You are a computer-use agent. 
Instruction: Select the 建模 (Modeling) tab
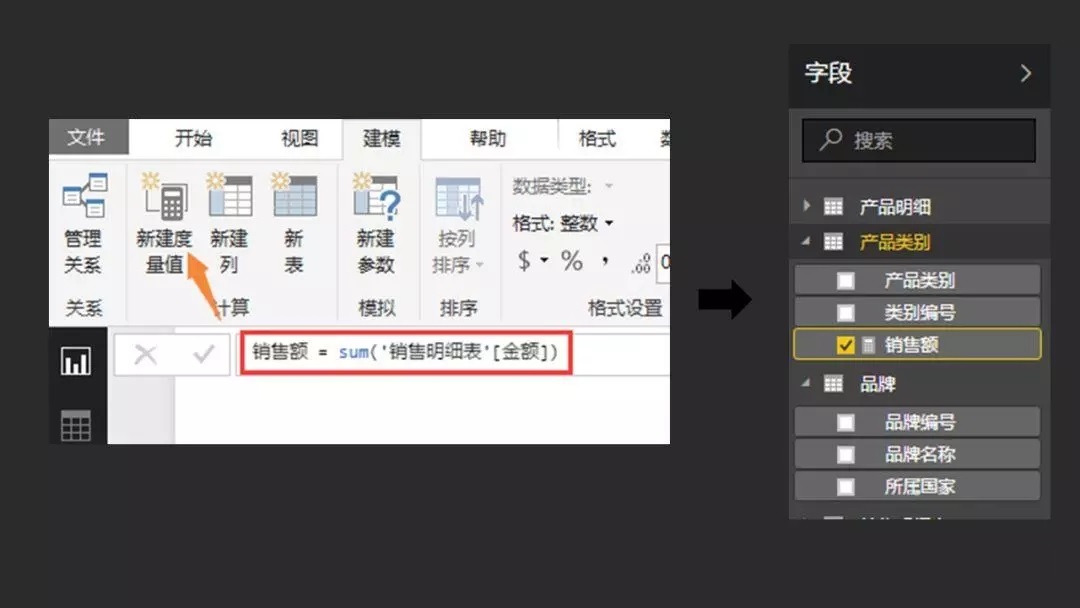[382, 138]
